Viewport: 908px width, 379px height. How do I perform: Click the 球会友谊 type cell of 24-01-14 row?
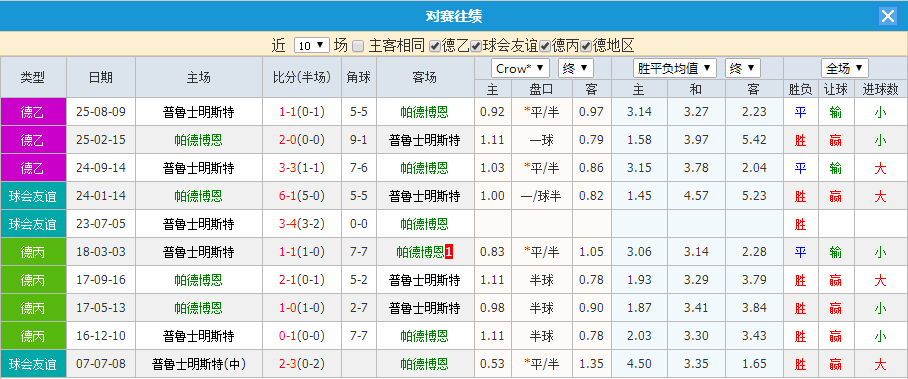click(33, 196)
